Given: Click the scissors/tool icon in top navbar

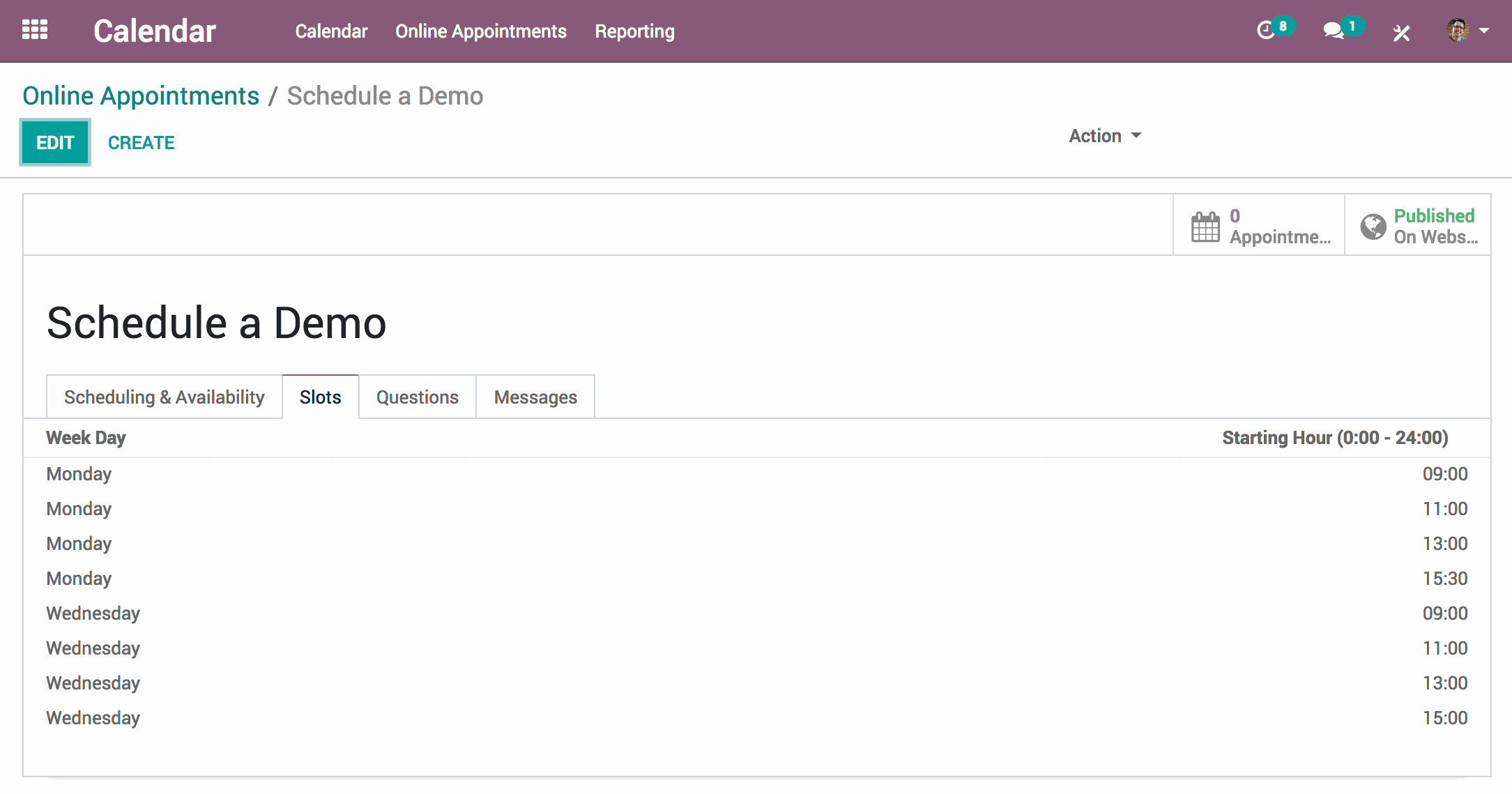Looking at the screenshot, I should 1400,30.
